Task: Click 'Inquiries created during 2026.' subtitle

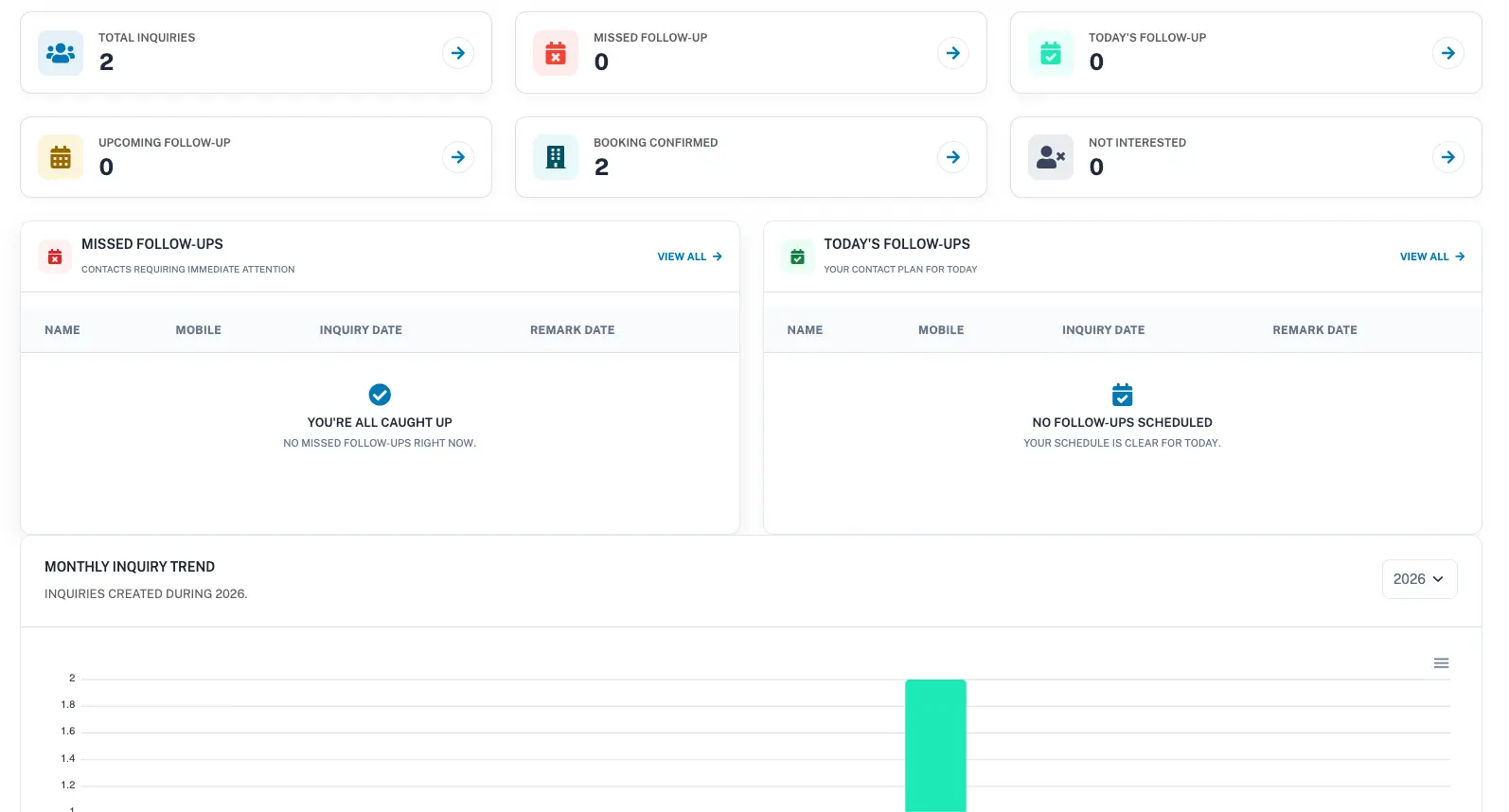Action: point(146,594)
